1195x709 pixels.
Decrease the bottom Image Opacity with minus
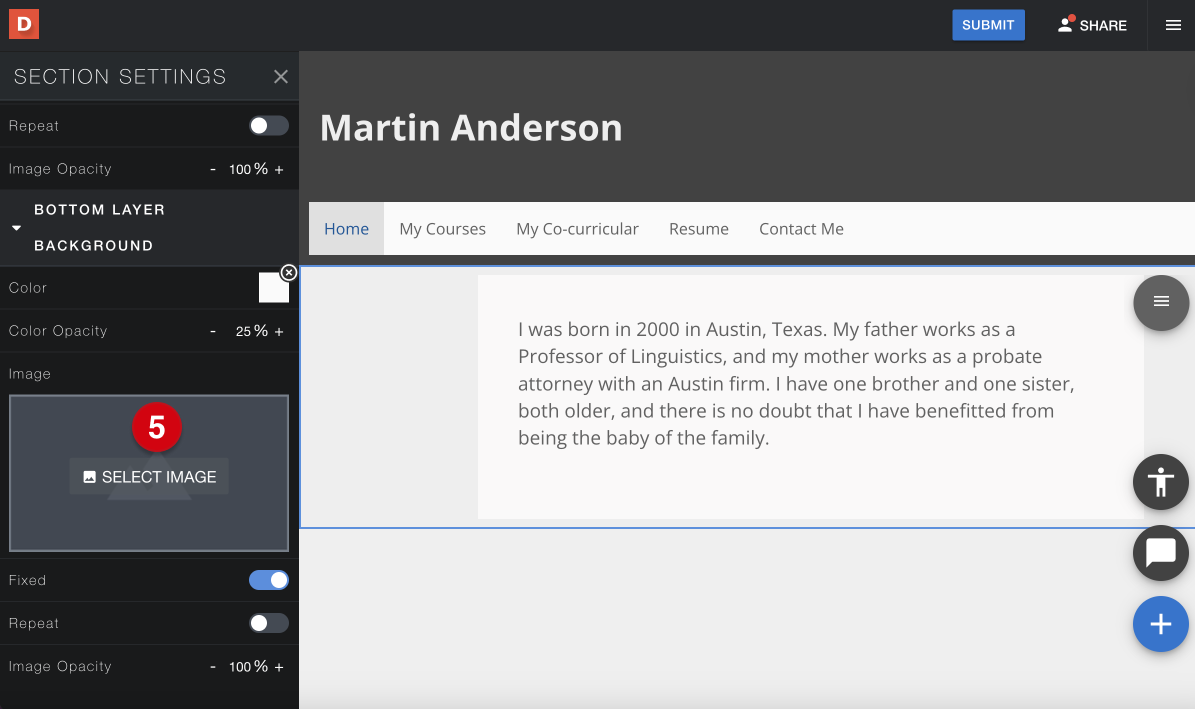213,666
